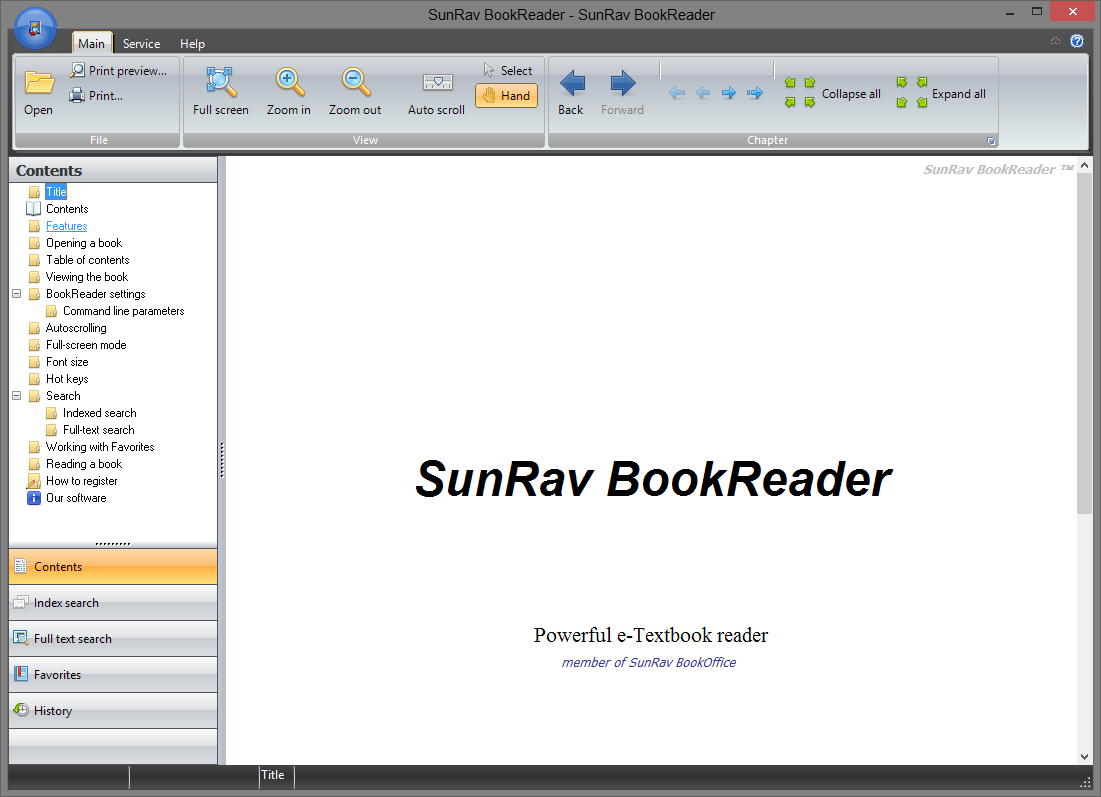Minimize the ribbon with the caret icon
Viewport: 1101px width, 797px height.
(x=1055, y=41)
